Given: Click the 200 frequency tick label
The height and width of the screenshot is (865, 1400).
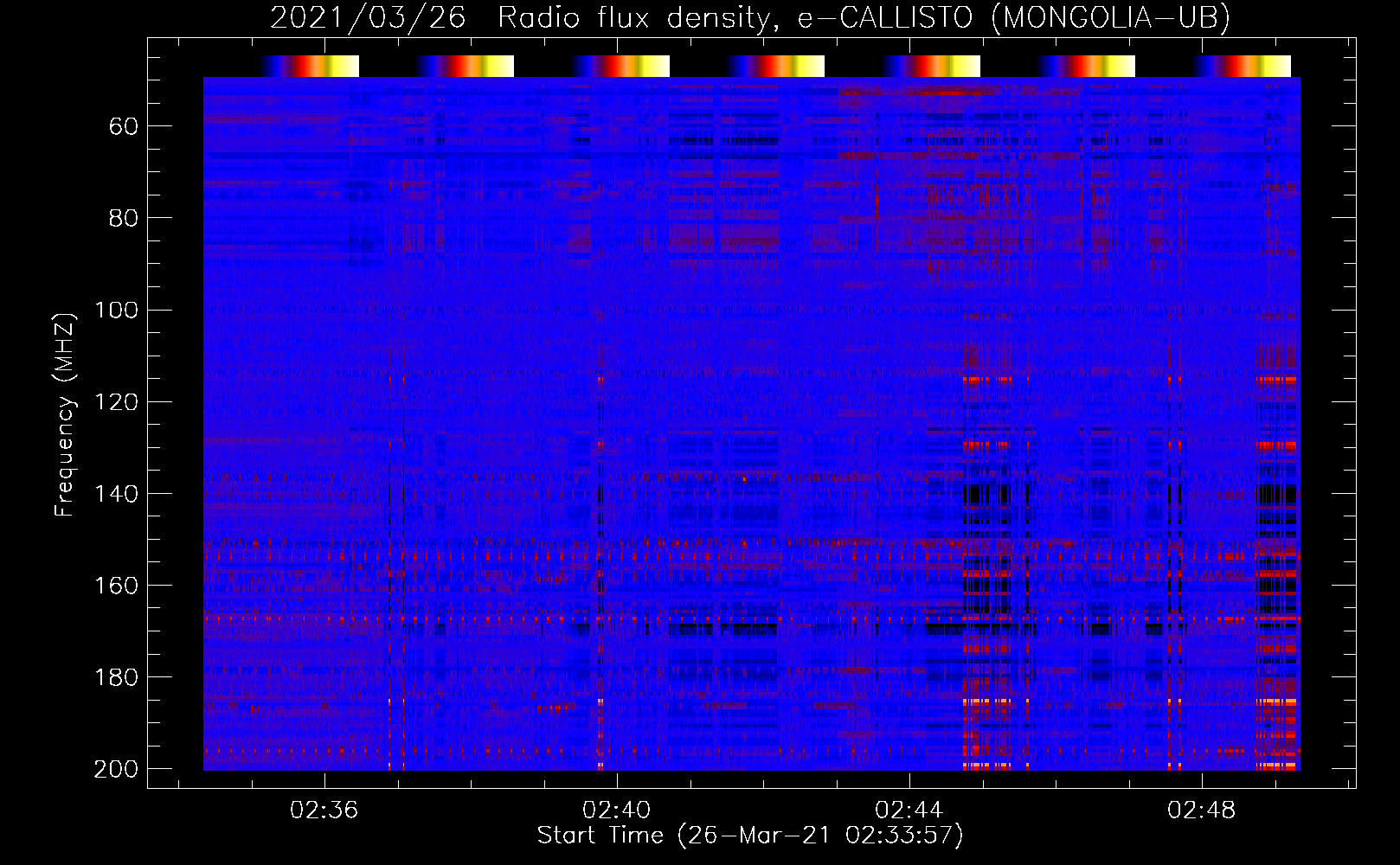Looking at the screenshot, I should (x=117, y=769).
